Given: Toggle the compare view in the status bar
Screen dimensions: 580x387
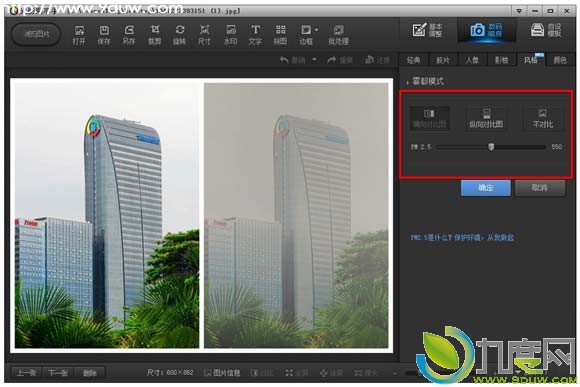Looking at the screenshot, I should [262, 373].
